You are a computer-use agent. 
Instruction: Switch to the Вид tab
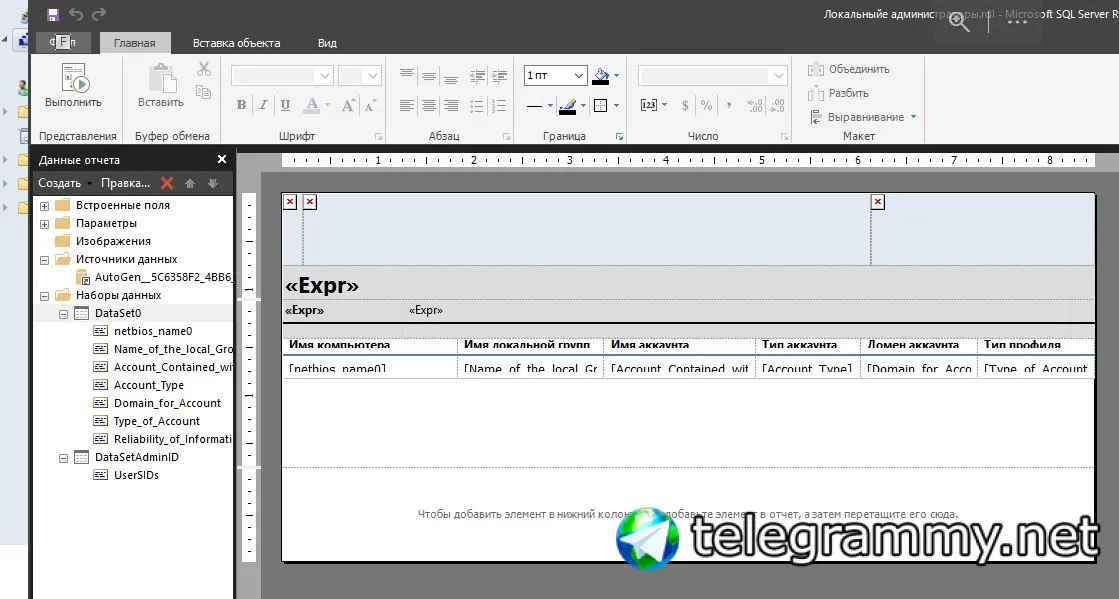pyautogui.click(x=327, y=43)
